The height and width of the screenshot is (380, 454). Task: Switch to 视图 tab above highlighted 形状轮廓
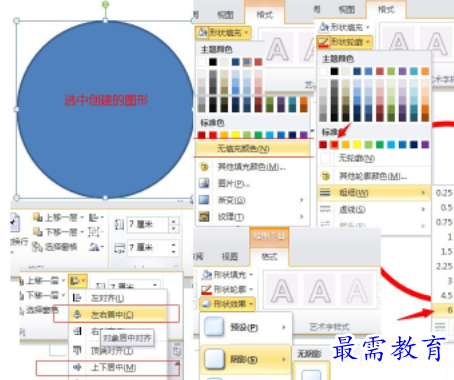[347, 10]
